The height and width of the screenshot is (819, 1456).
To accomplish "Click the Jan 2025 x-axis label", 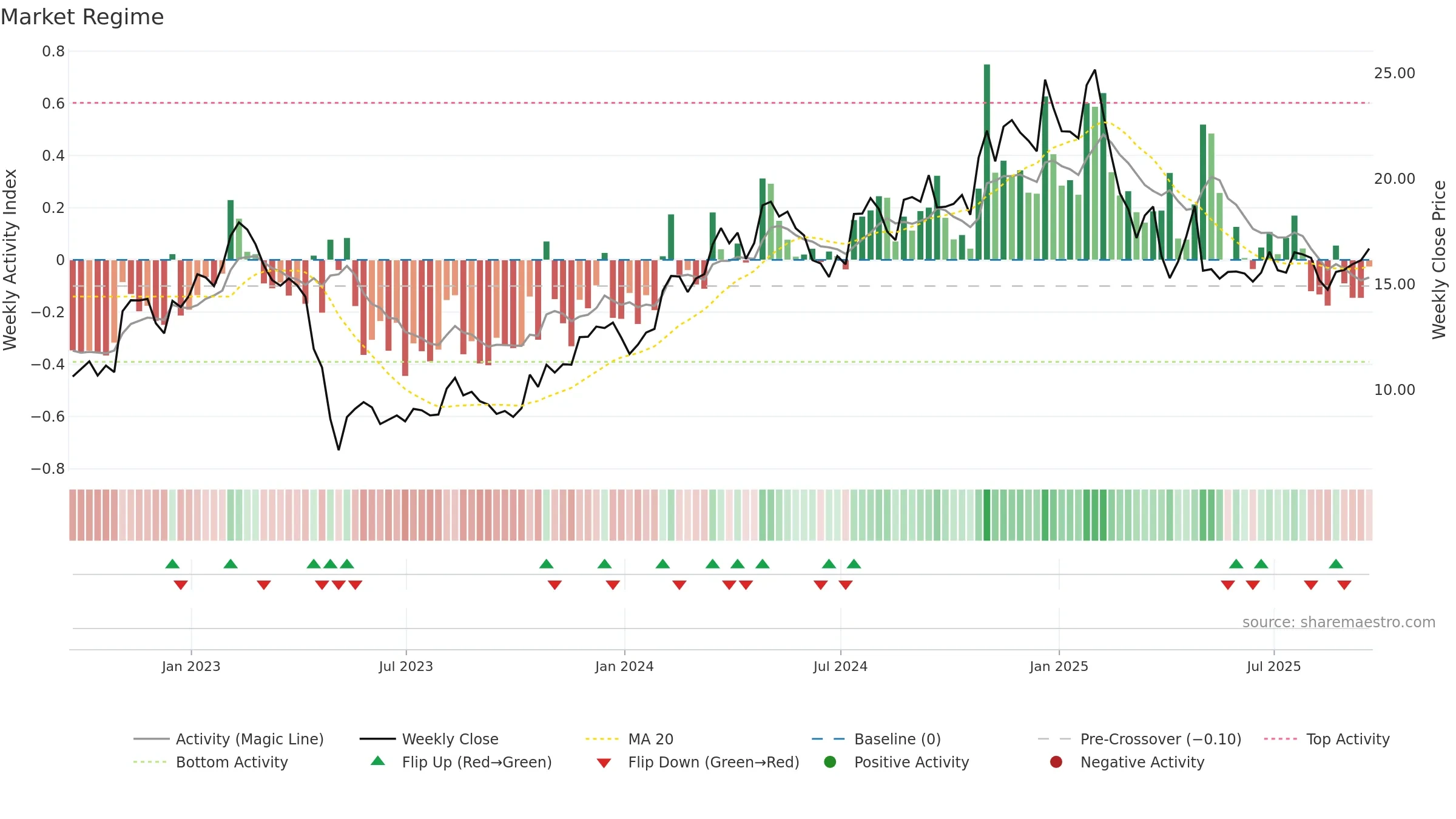I will click(1059, 666).
